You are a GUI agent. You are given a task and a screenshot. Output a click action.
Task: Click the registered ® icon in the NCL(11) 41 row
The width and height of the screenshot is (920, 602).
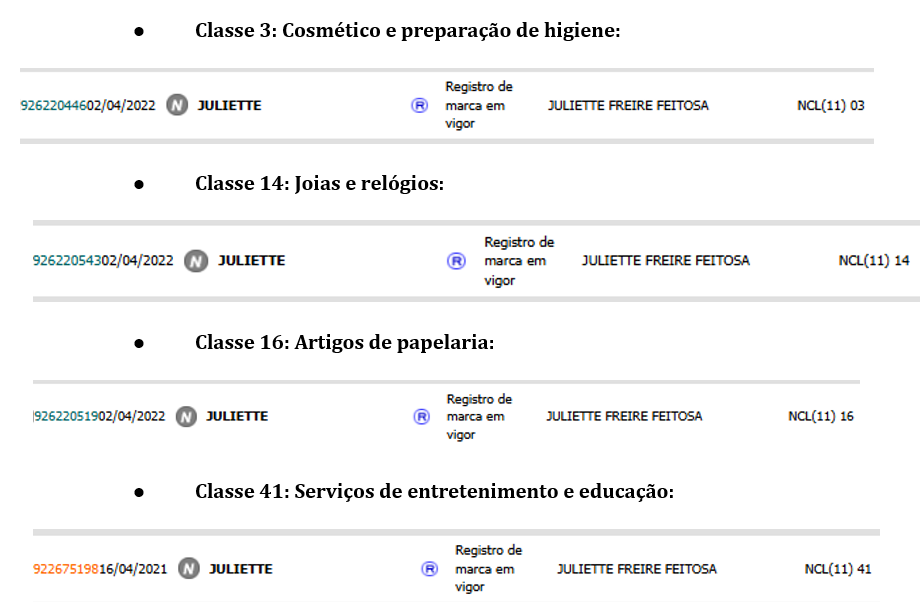[x=430, y=569]
